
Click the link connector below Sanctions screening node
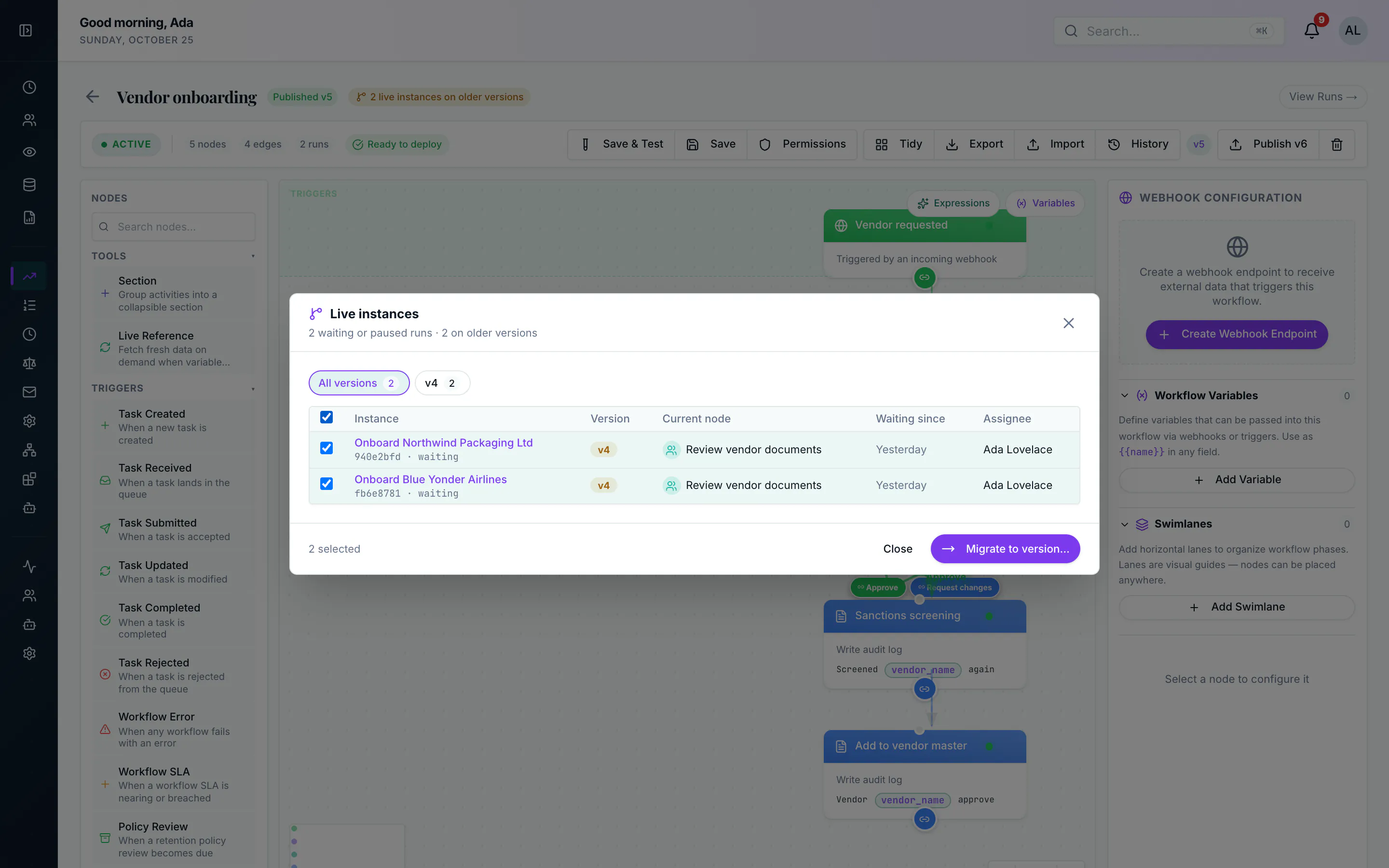[924, 689]
